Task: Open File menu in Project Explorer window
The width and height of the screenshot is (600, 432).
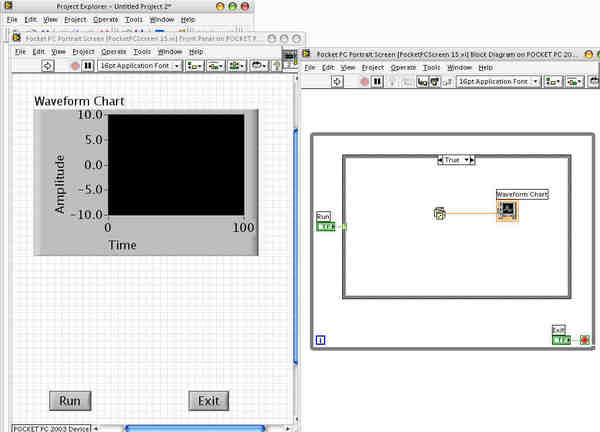Action: pyautogui.click(x=12, y=20)
